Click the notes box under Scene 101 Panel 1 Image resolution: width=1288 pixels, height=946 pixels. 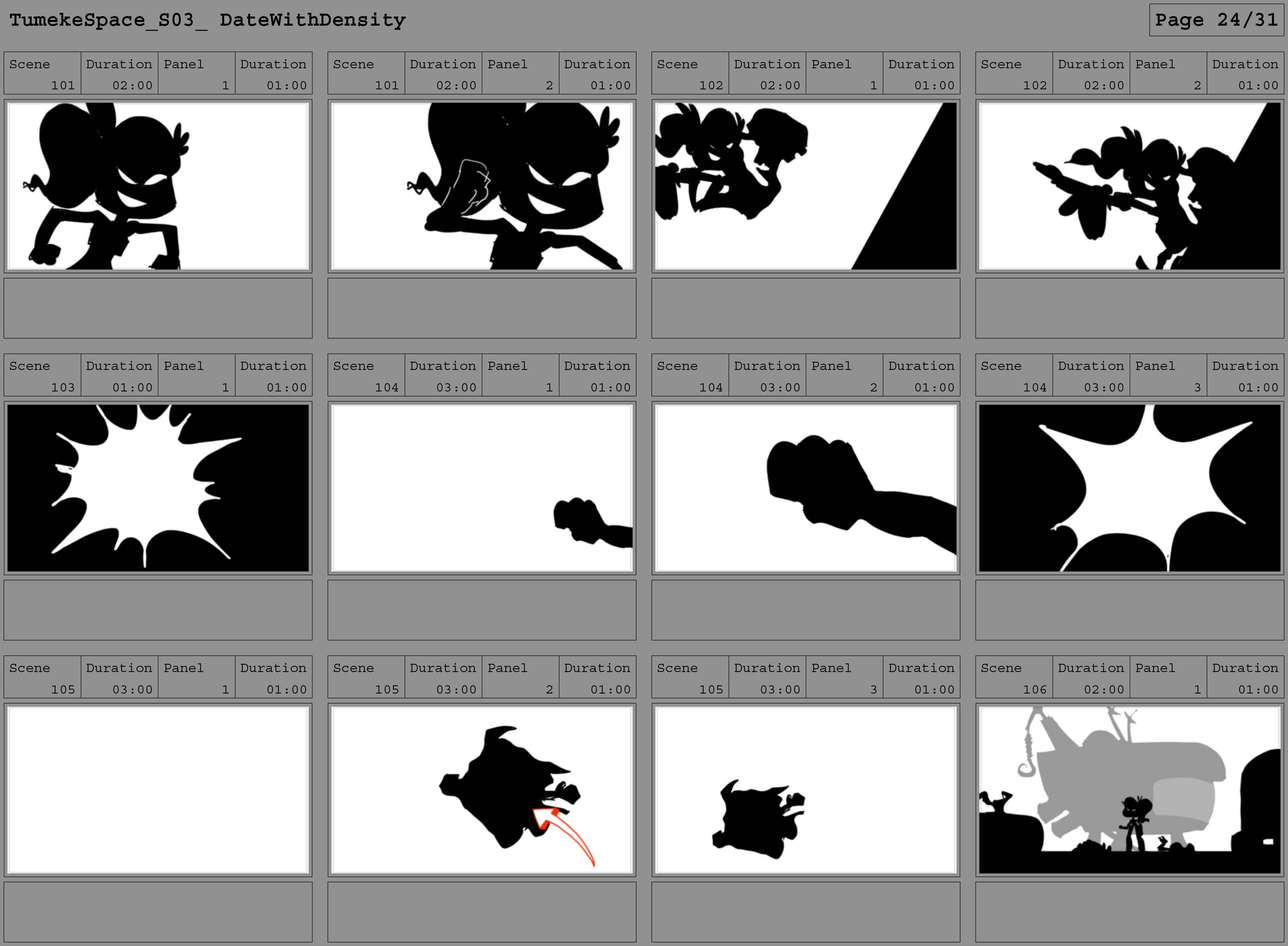(158, 308)
